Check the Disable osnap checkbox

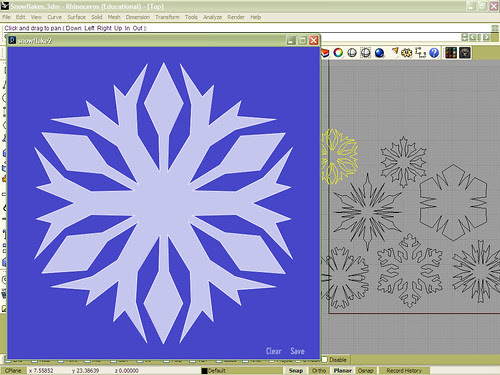point(325,360)
